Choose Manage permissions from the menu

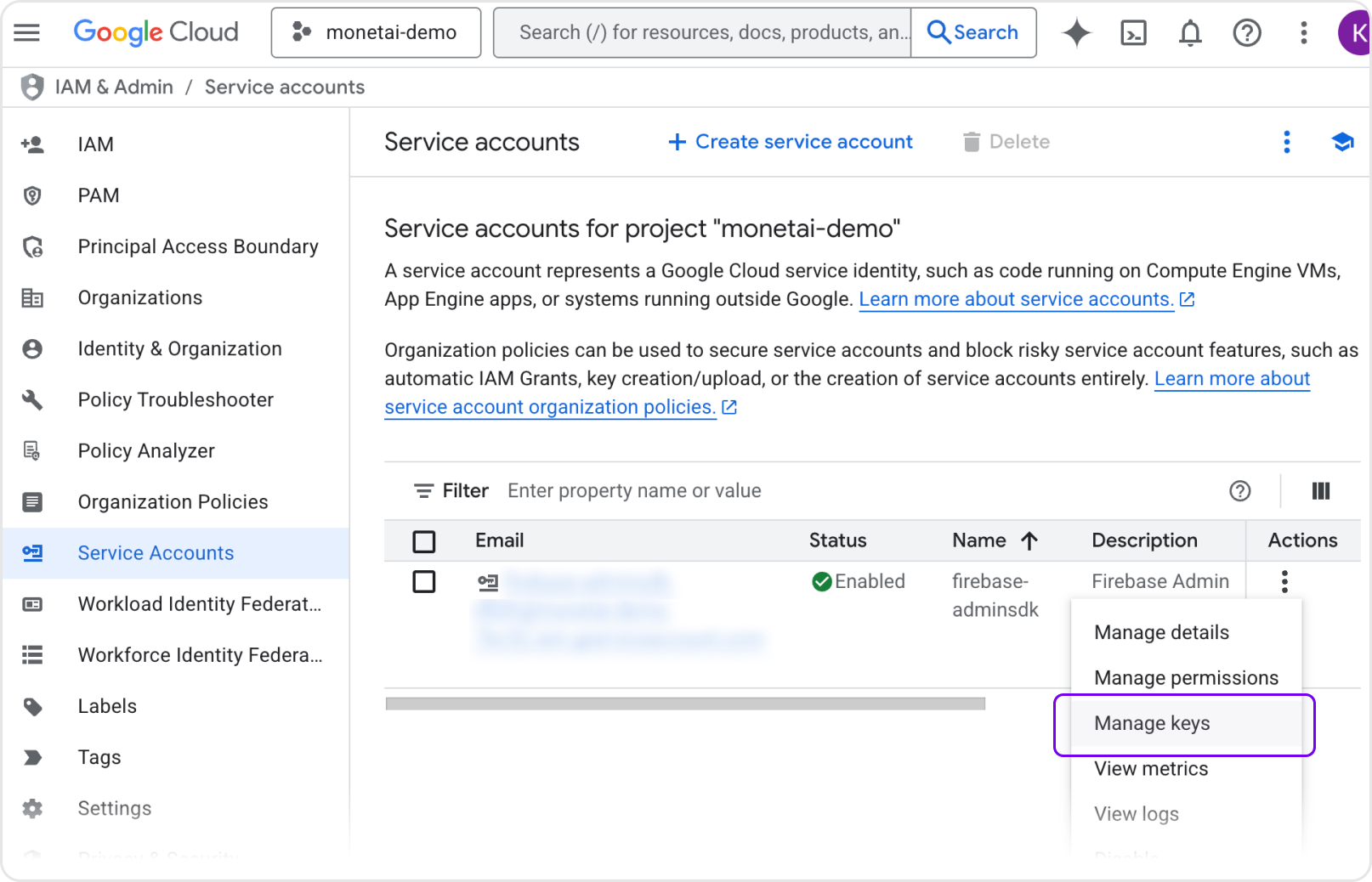(1186, 678)
